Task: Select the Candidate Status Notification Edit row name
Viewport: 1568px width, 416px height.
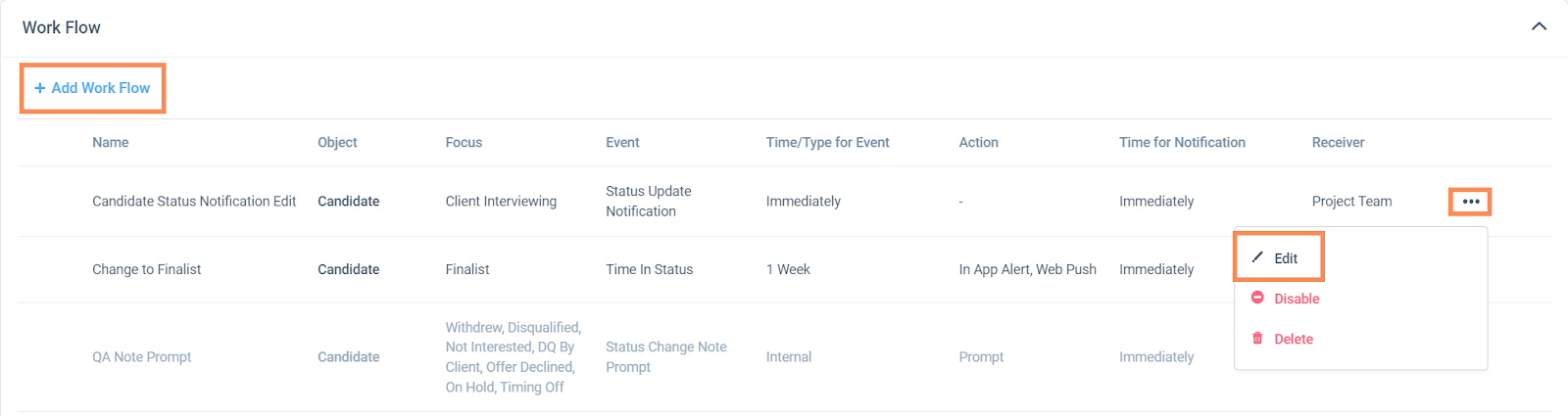Action: [194, 201]
